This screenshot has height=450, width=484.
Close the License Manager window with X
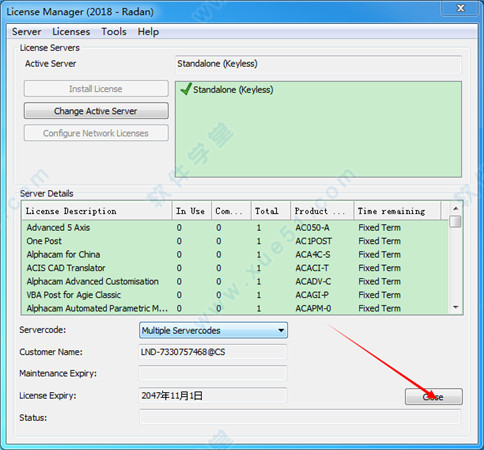coord(460,8)
